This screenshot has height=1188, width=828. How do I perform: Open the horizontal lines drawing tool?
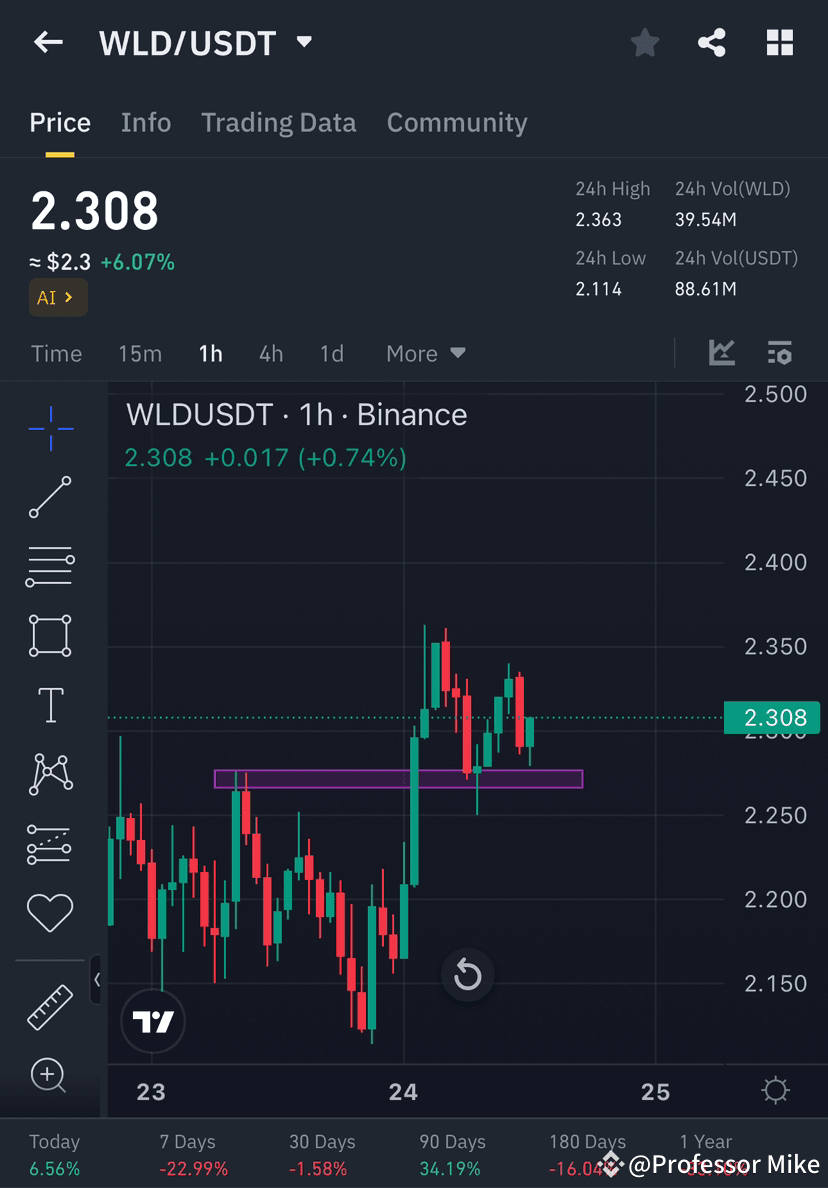(50, 566)
